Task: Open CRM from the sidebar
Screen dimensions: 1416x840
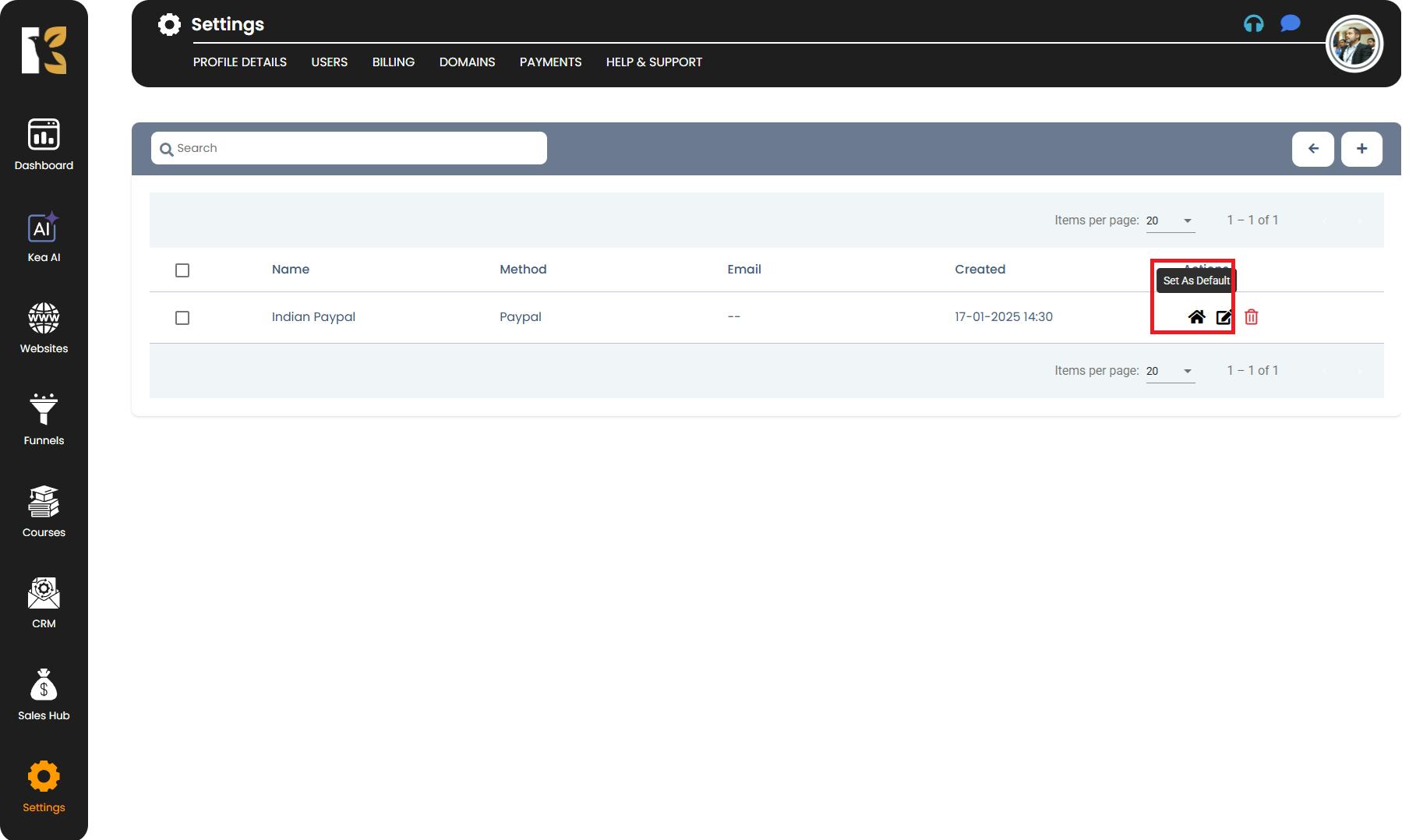Action: point(44,602)
